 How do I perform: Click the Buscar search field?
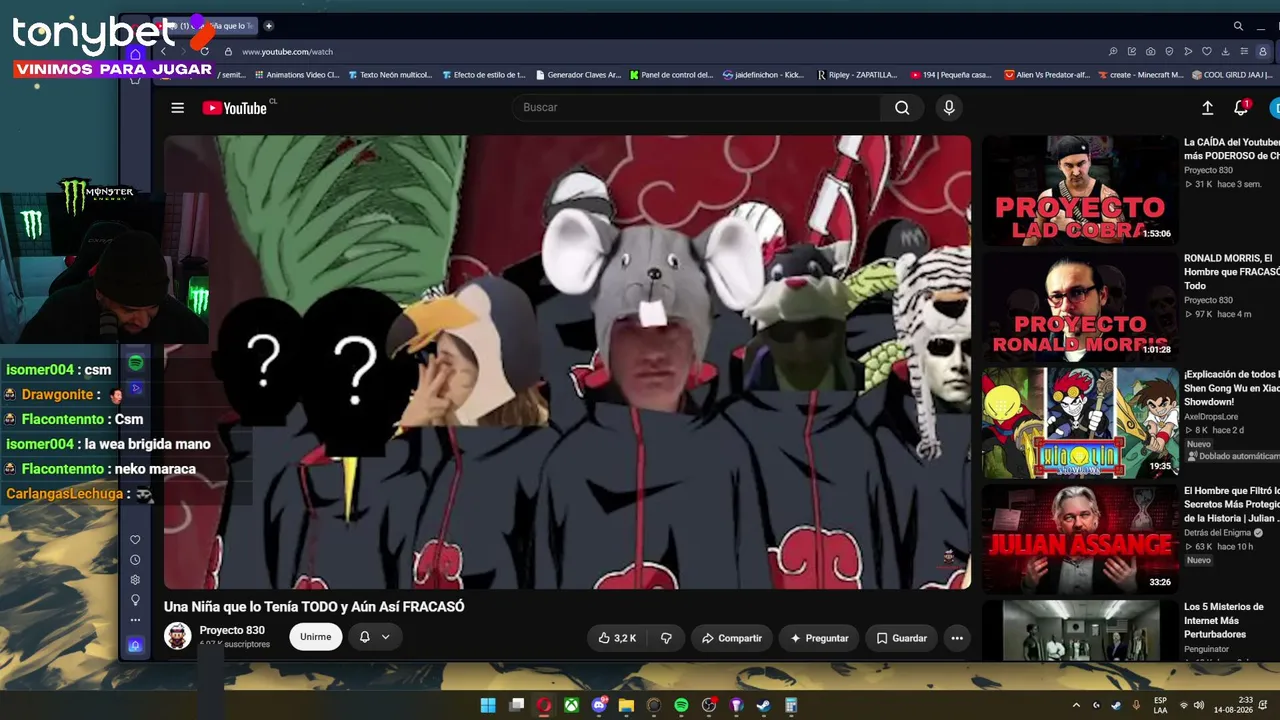coord(697,108)
